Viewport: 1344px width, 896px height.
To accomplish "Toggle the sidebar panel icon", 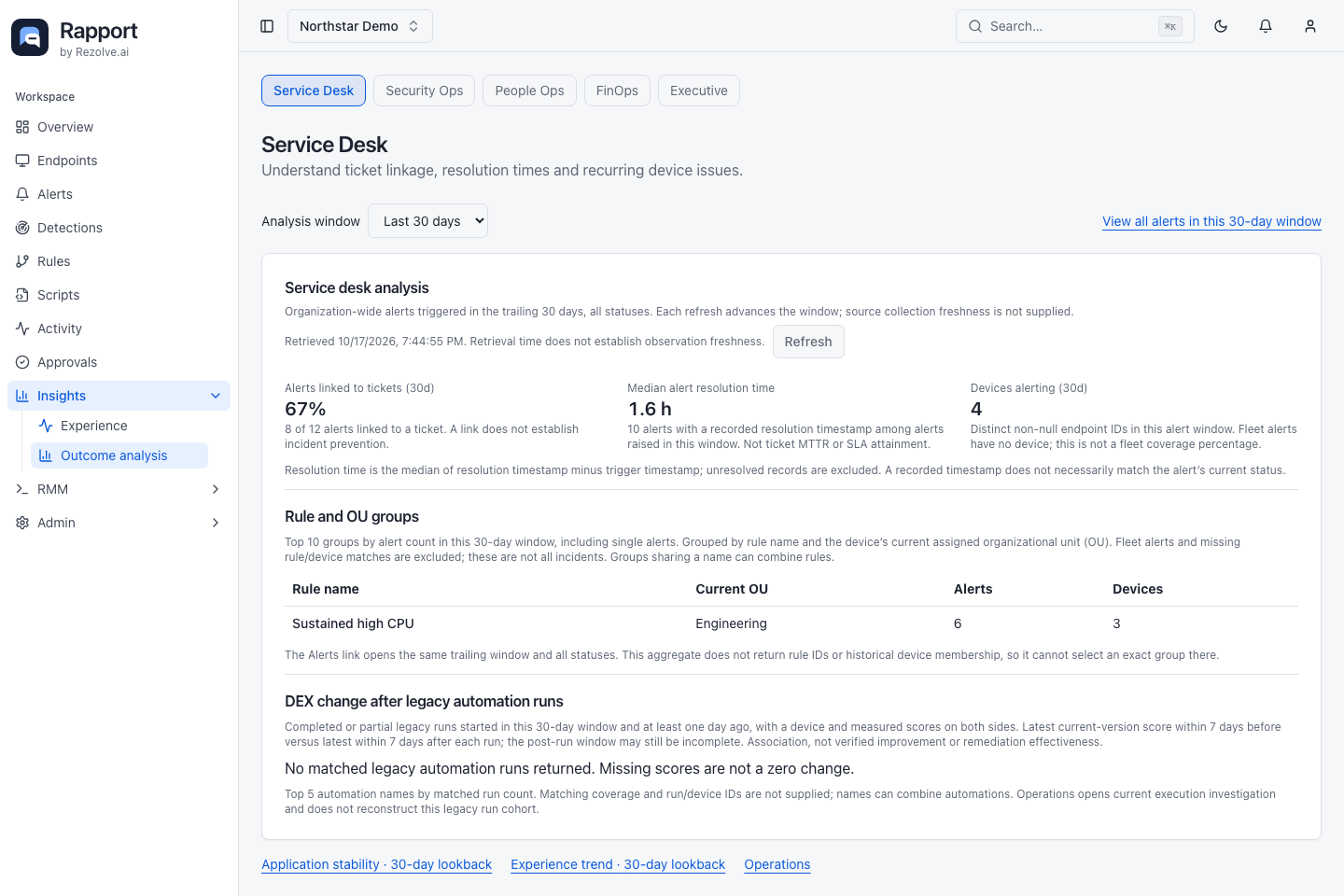I will [267, 26].
